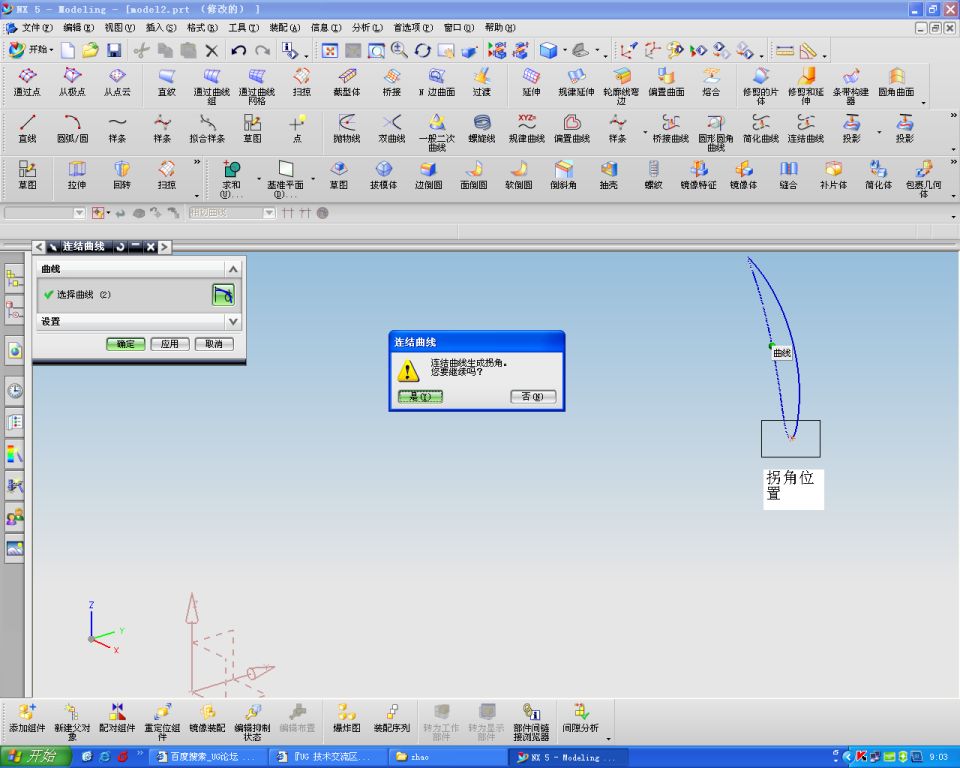This screenshot has width=960, height=768.
Task: Select the 倒斜角 chamfer tool
Action: (563, 175)
